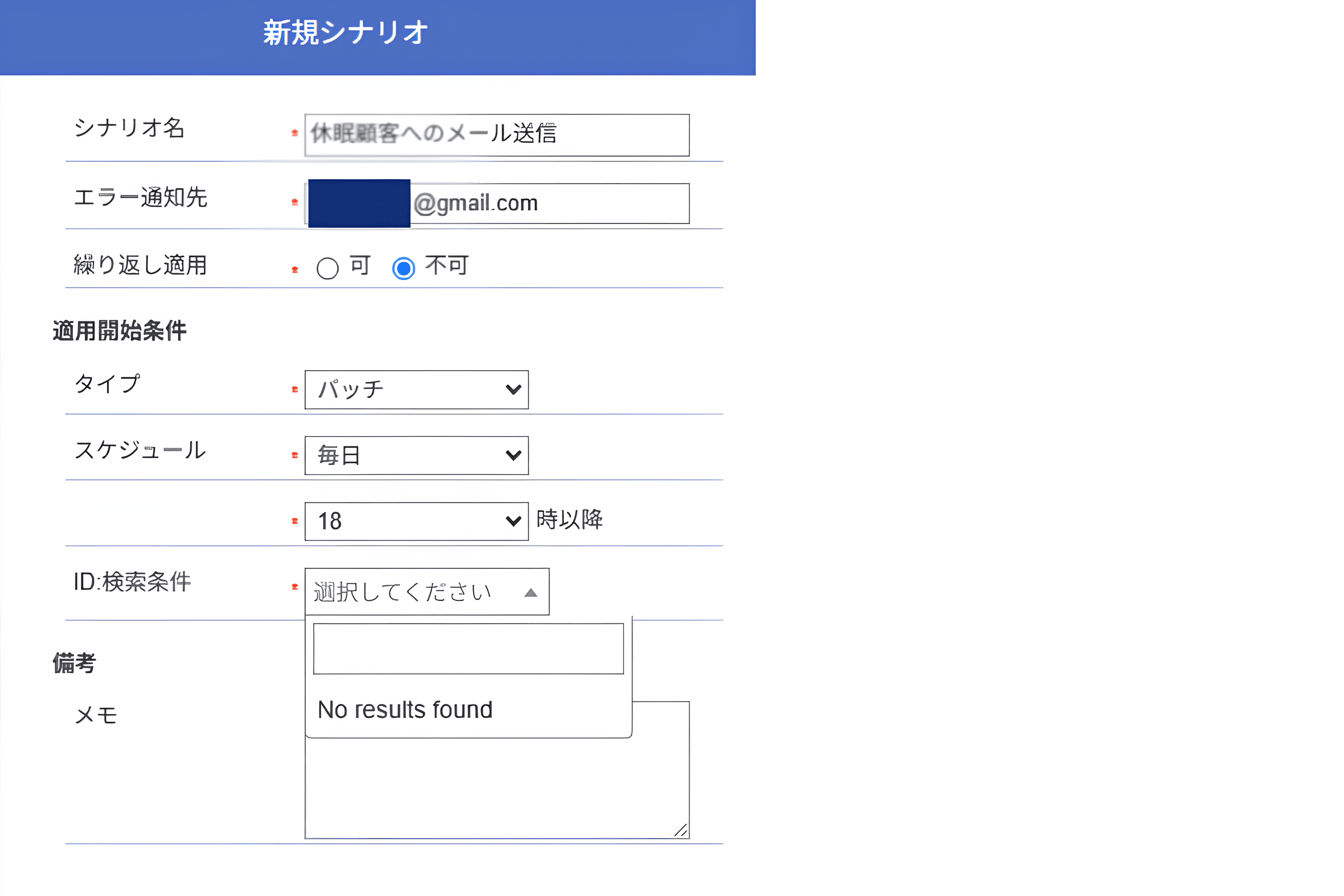The height and width of the screenshot is (896, 1344).
Task: Click the chevron arrow of the 18 select
Action: pos(514,521)
